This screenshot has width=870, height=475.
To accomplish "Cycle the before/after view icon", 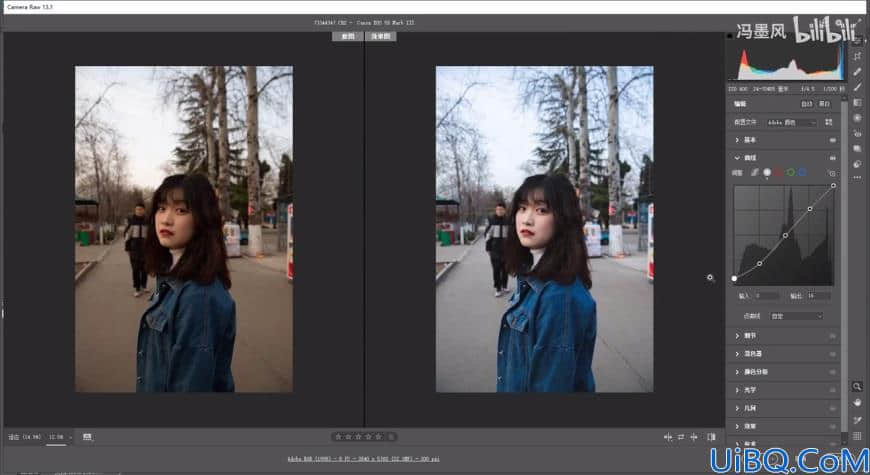I will pyautogui.click(x=711, y=437).
